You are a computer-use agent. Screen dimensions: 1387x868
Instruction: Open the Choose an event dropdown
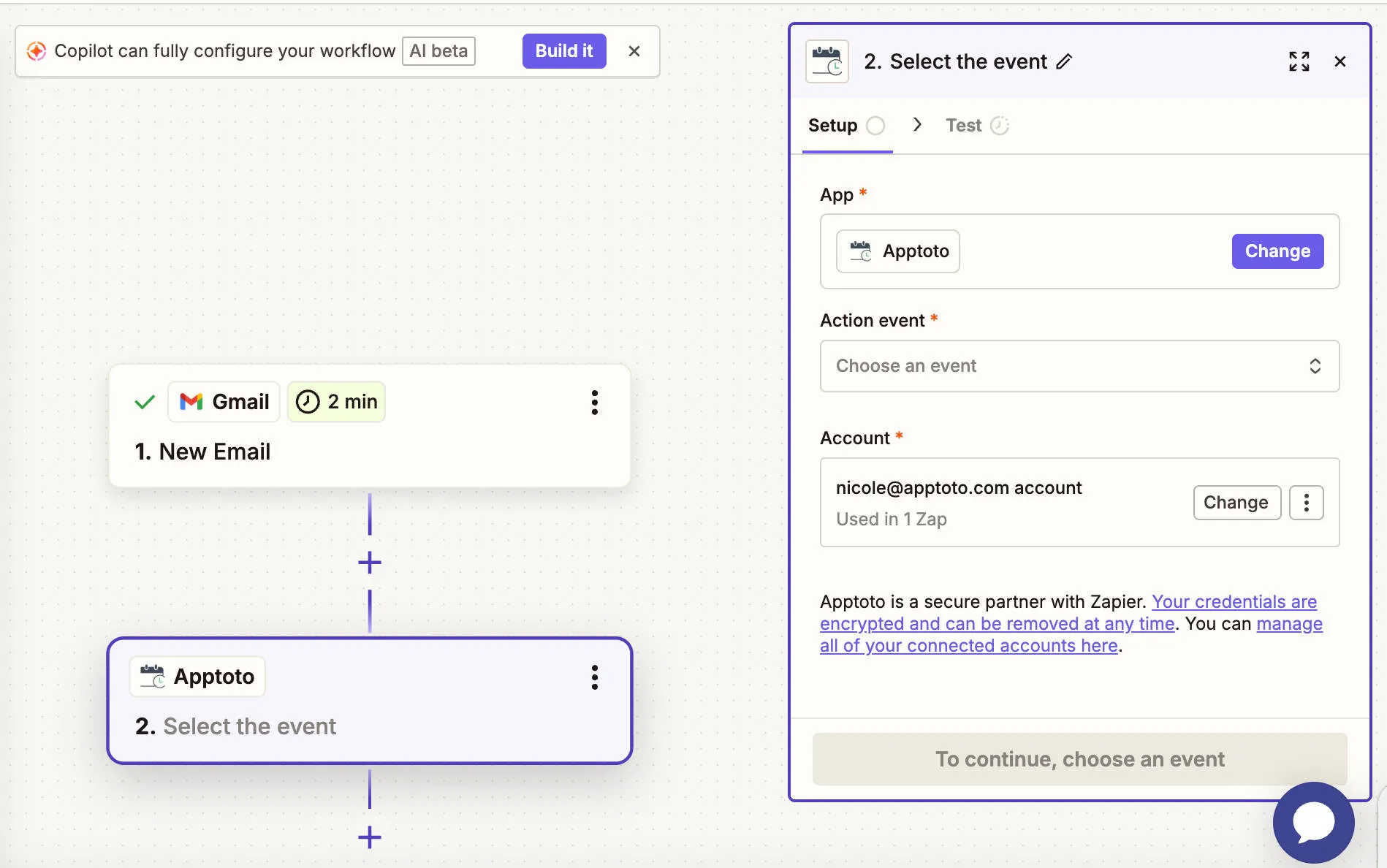pyautogui.click(x=1080, y=365)
